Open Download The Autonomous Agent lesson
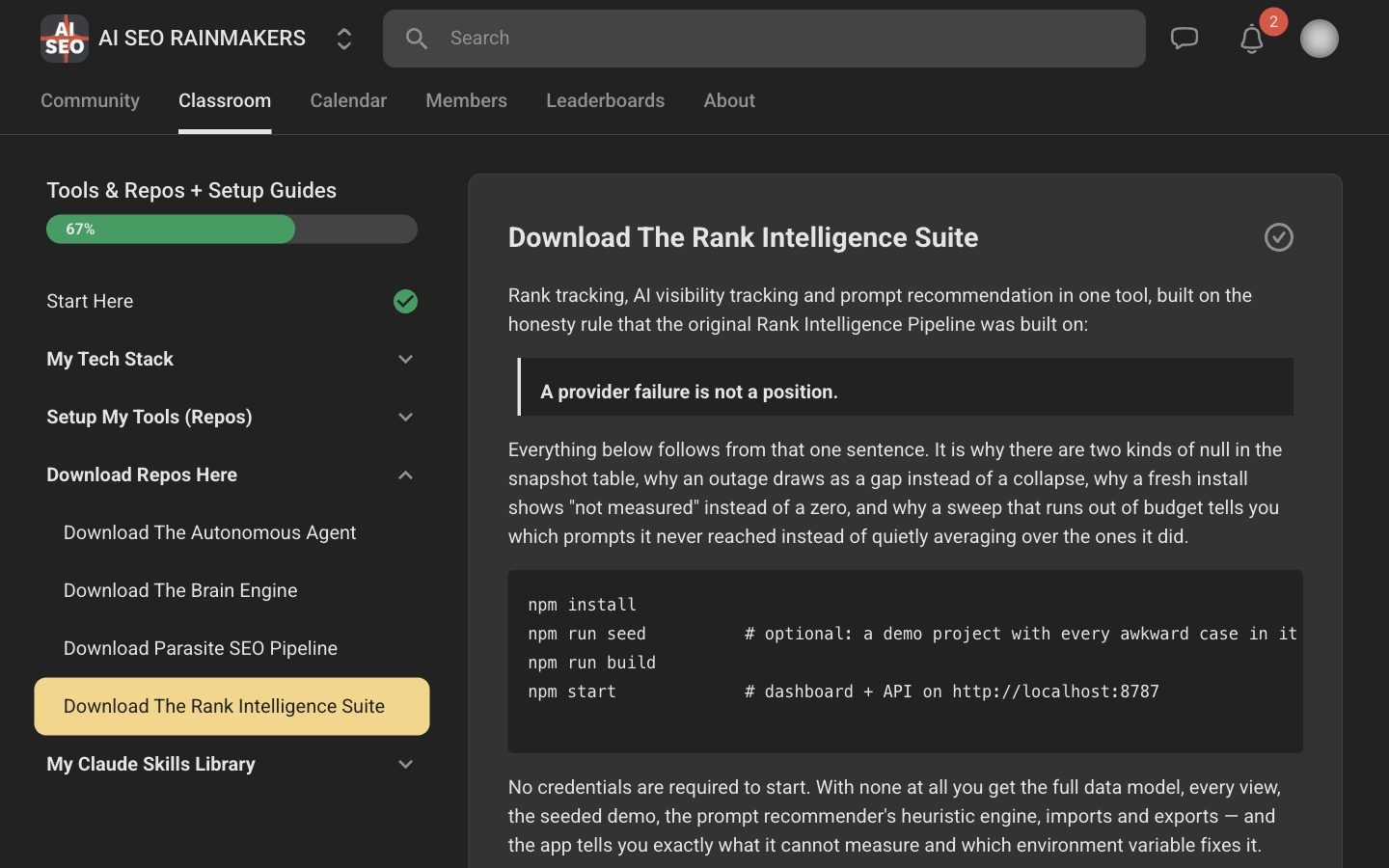 (231, 532)
